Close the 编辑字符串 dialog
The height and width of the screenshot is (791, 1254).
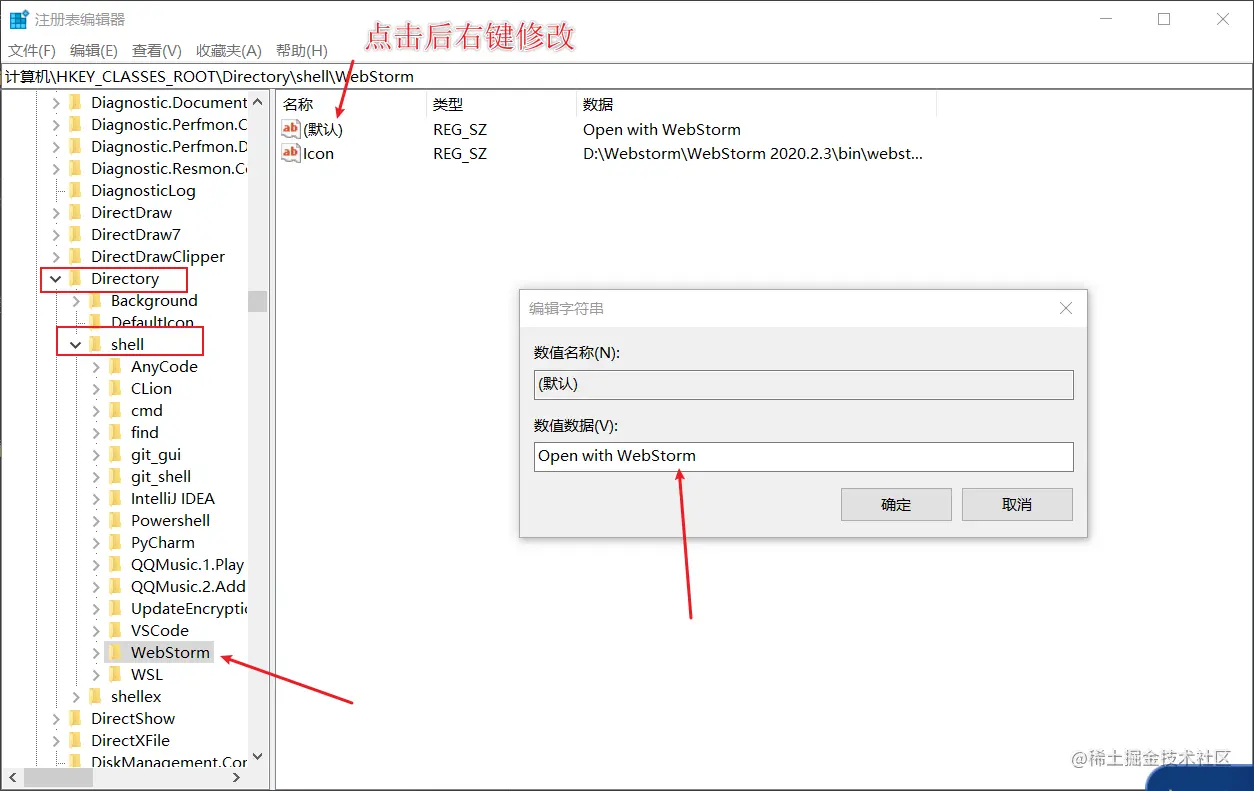1066,308
